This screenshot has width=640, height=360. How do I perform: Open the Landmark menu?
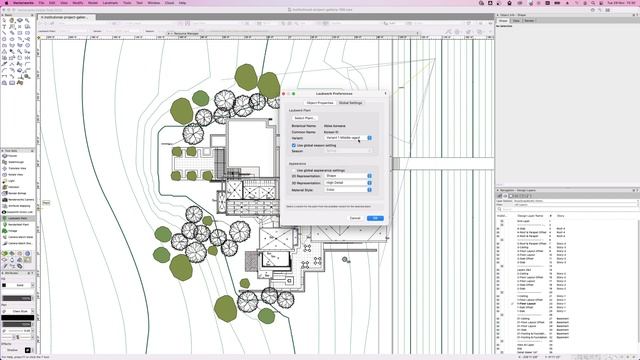[110, 3]
